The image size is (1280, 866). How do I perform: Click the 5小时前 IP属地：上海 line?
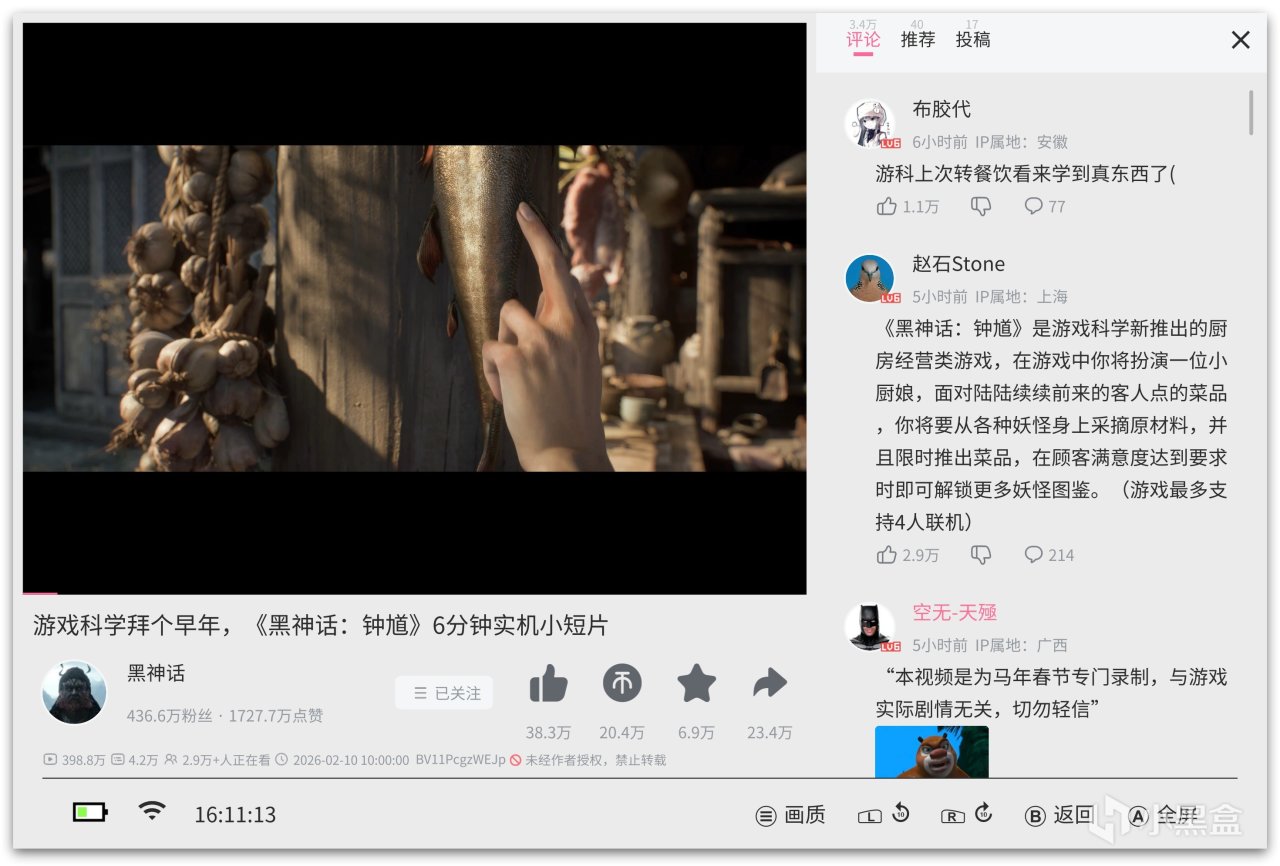click(x=990, y=297)
